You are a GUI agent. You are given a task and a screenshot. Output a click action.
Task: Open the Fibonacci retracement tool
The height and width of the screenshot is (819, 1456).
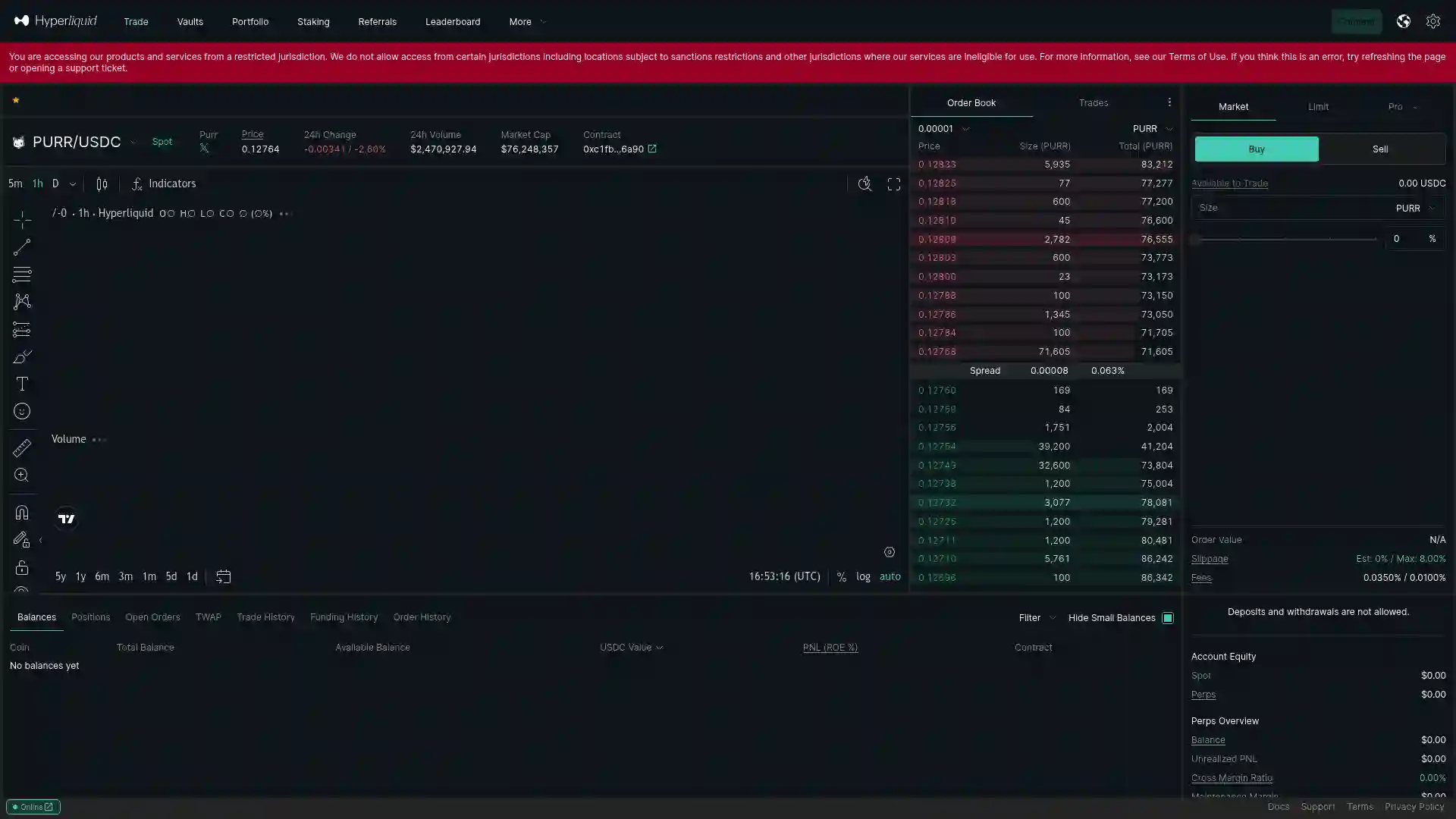(x=22, y=275)
